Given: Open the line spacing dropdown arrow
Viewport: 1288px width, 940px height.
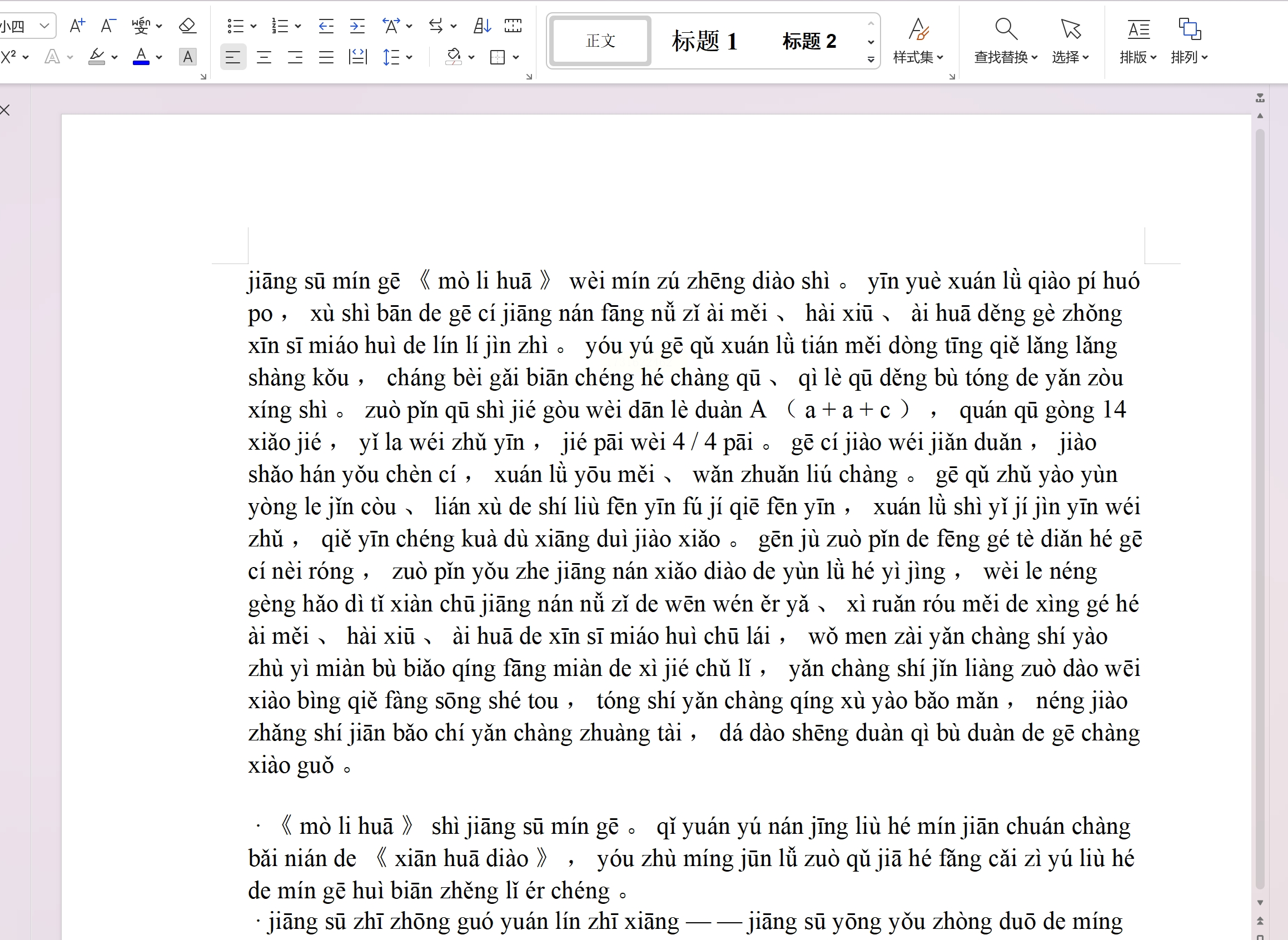Looking at the screenshot, I should (x=409, y=57).
